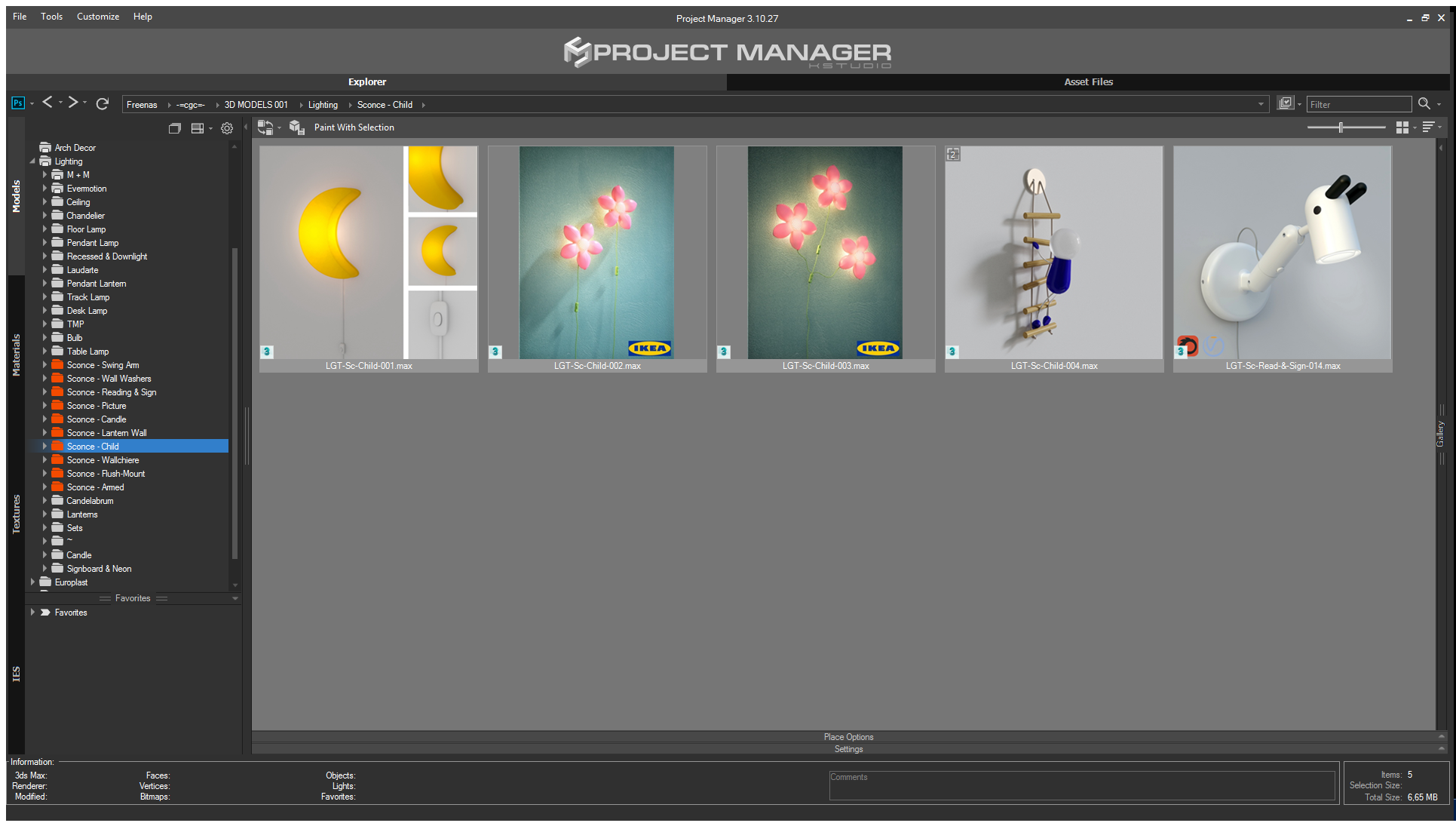The width and height of the screenshot is (1456, 823).
Task: Expand the Place Options bar
Action: coord(848,737)
